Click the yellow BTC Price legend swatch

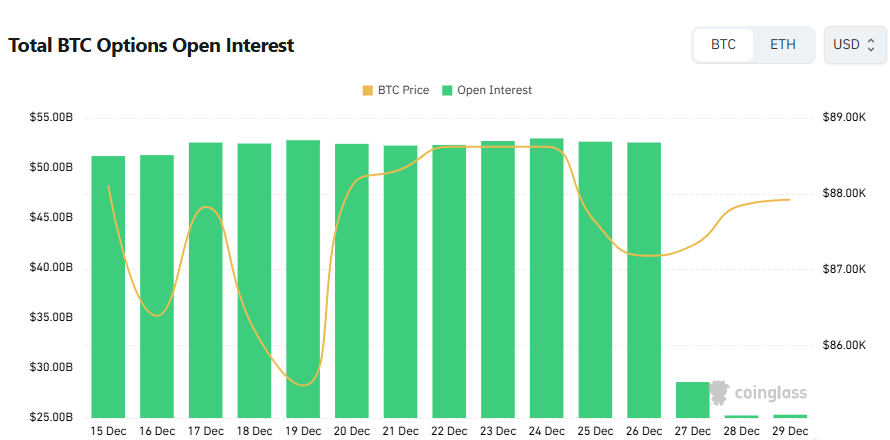pyautogui.click(x=367, y=90)
